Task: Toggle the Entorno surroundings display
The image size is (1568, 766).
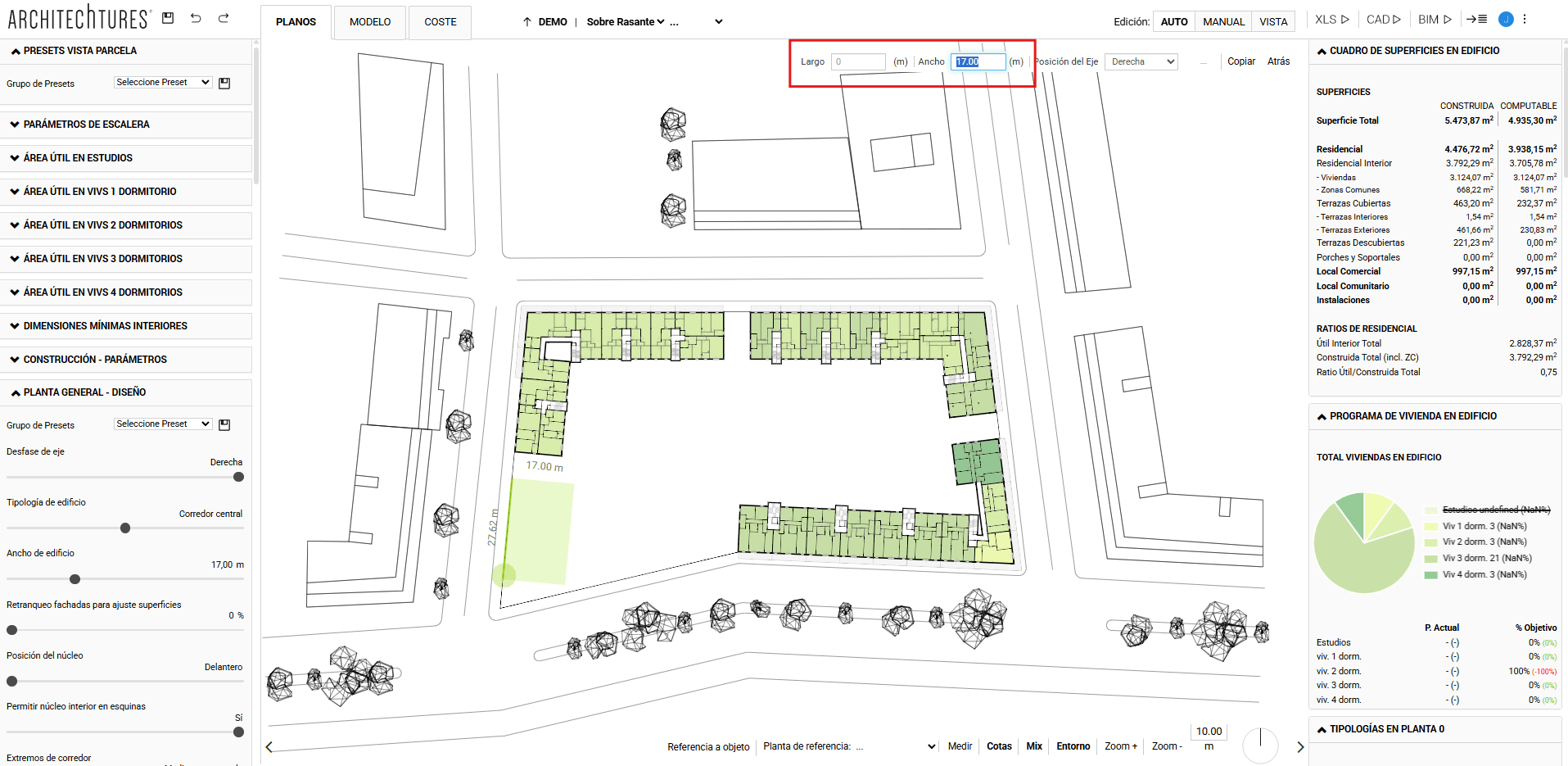Action: (1073, 746)
